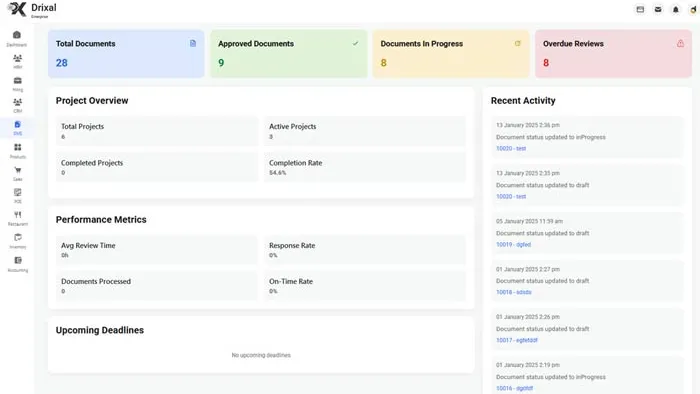This screenshot has width=700, height=394.
Task: Click the document icon on Total Documents card
Action: (193, 43)
